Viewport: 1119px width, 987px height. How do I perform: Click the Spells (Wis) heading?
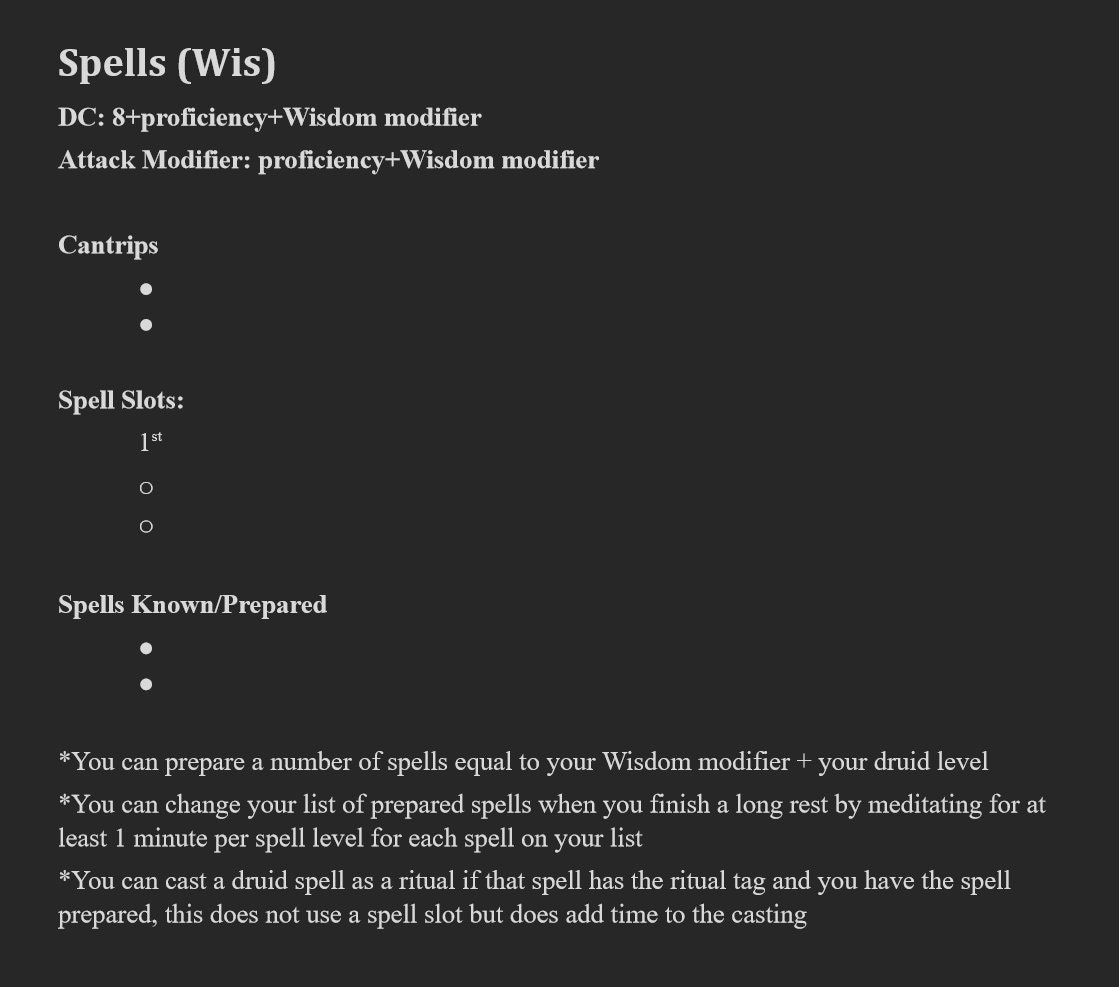click(167, 64)
